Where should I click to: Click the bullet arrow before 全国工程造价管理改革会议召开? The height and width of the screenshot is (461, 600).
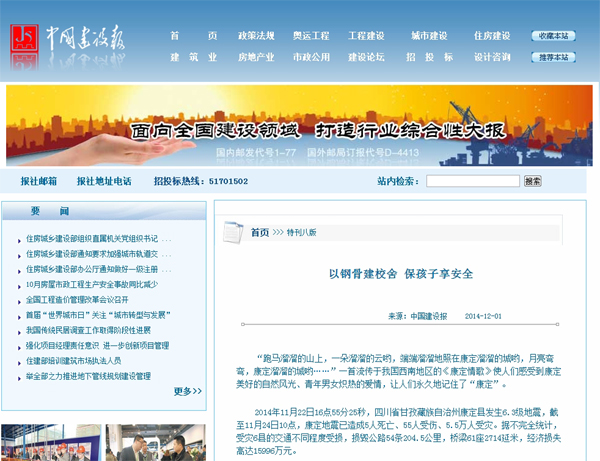(x=21, y=299)
